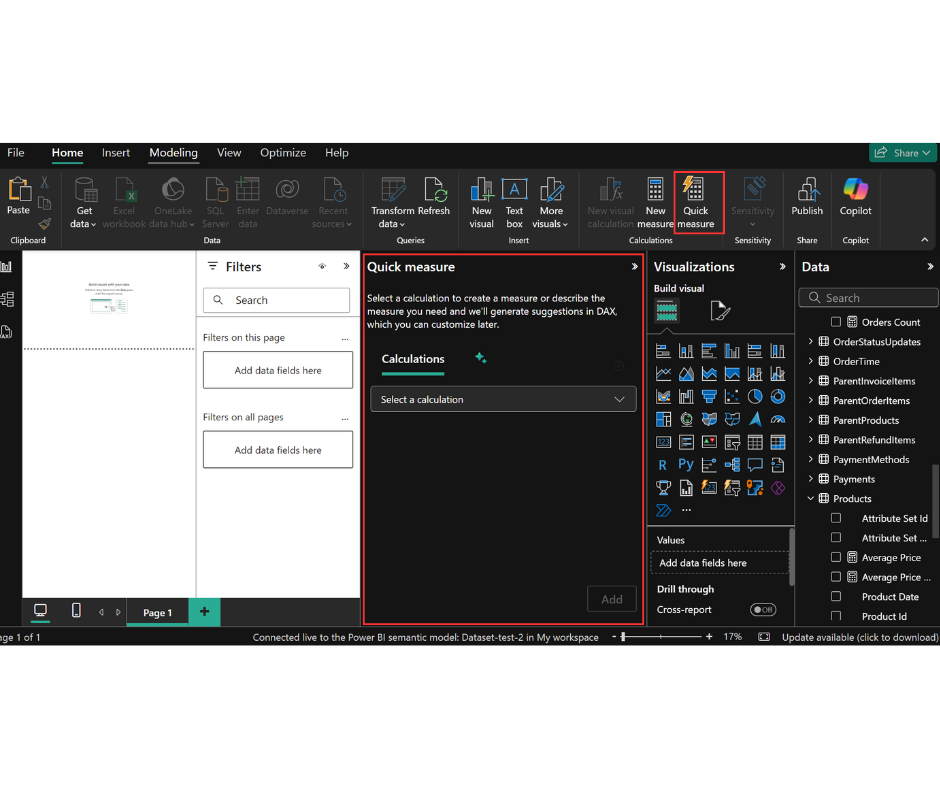Check the Orders Count measure
940x788 pixels.
point(836,322)
